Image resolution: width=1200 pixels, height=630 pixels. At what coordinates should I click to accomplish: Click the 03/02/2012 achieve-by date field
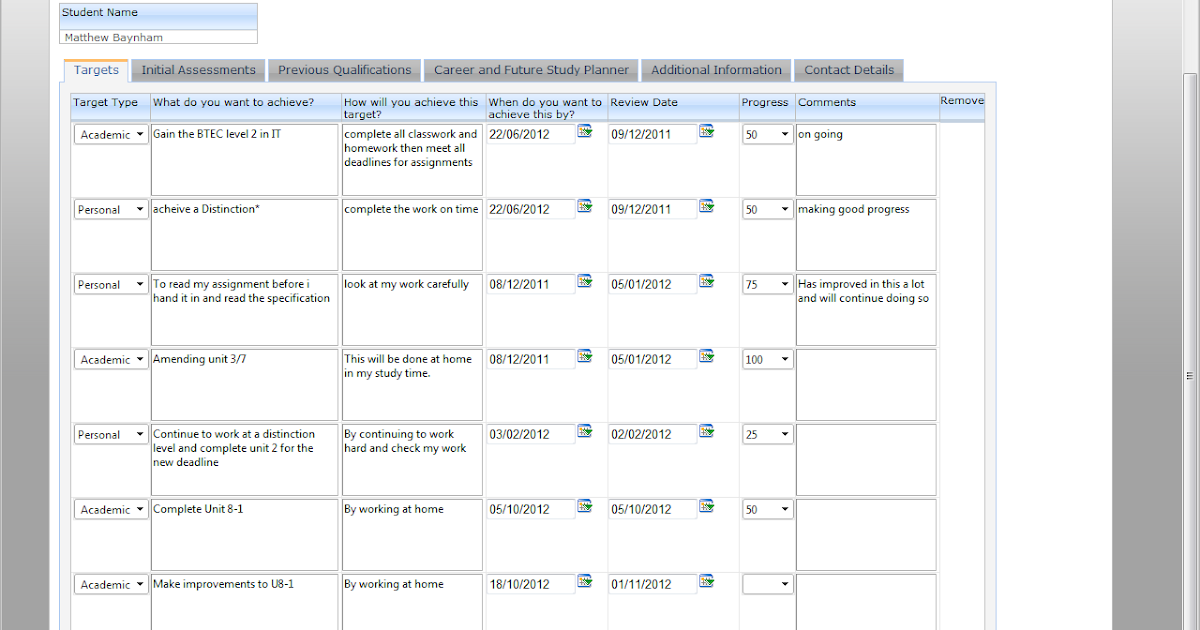[x=531, y=434]
